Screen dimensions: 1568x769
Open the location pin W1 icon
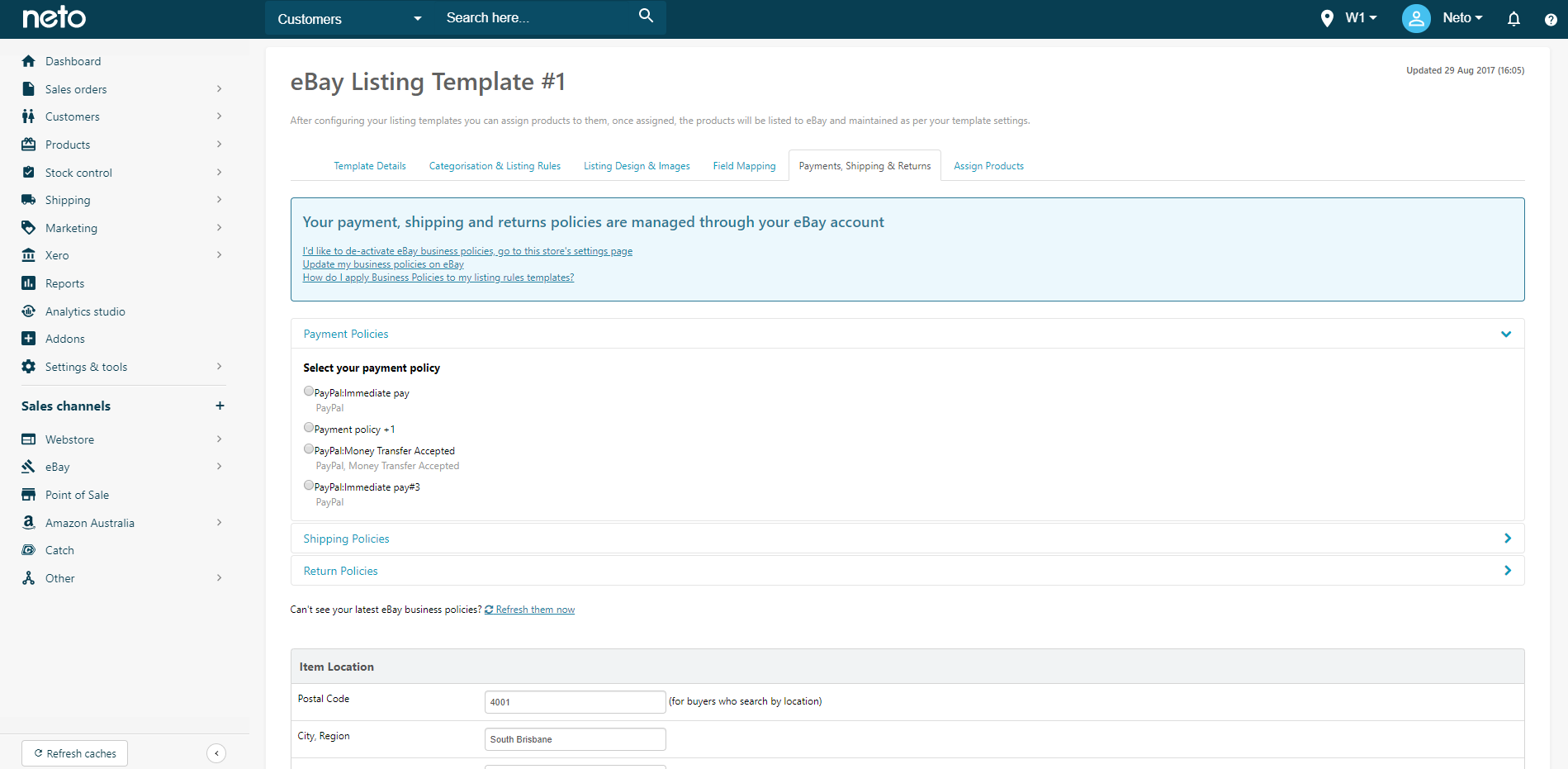pyautogui.click(x=1327, y=18)
